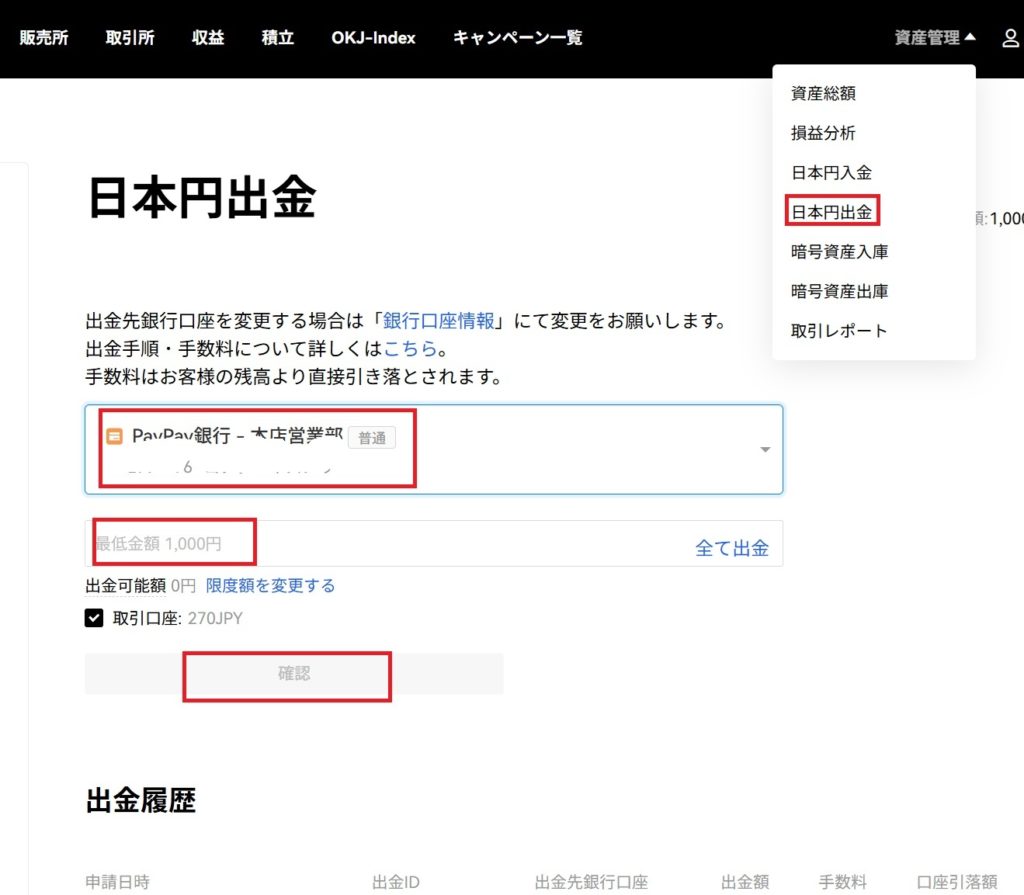Toggle the 取引口座 270JPY checkbox
This screenshot has height=895, width=1024.
tap(94, 618)
